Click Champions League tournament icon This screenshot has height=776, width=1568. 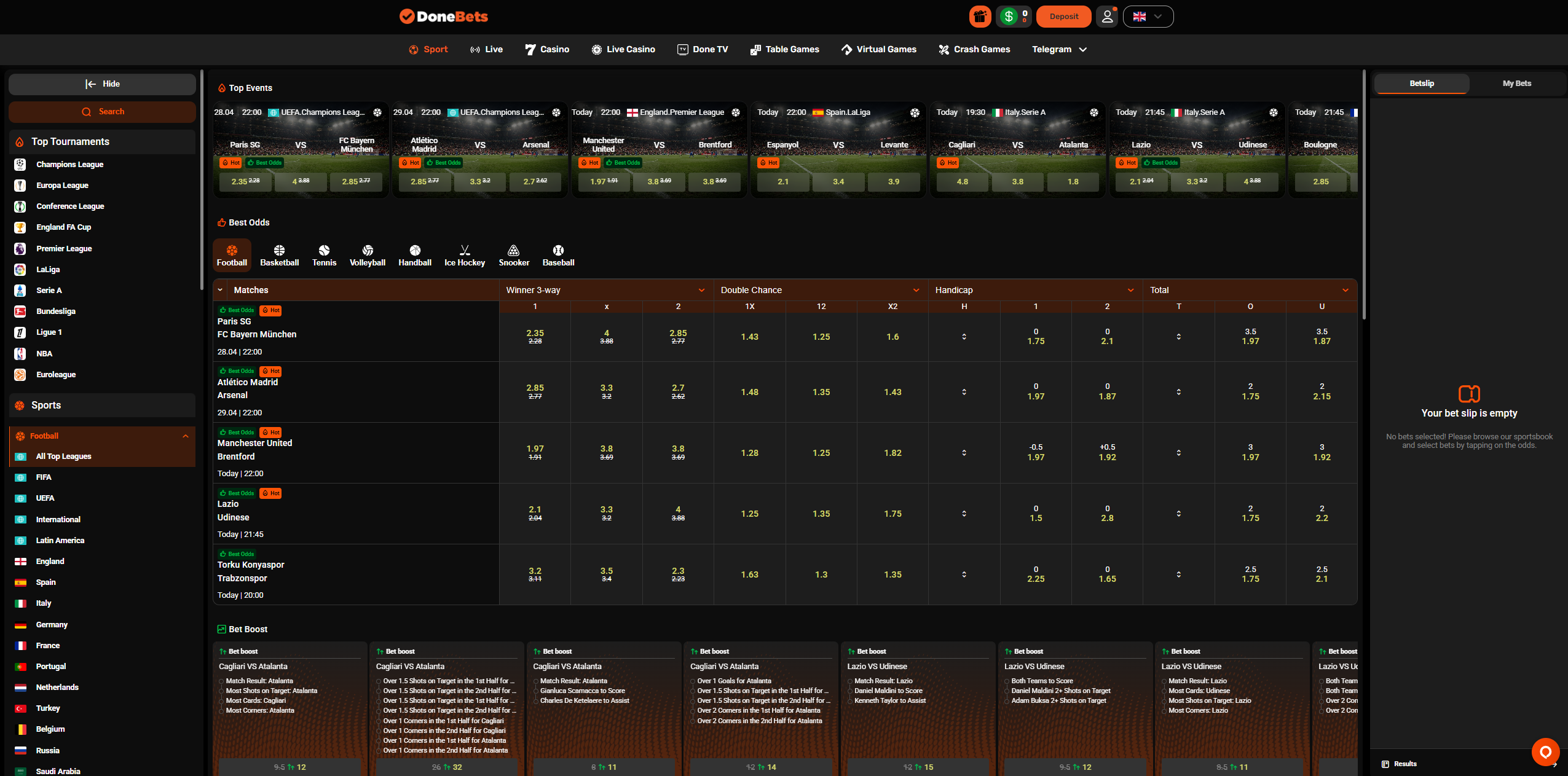coord(20,164)
